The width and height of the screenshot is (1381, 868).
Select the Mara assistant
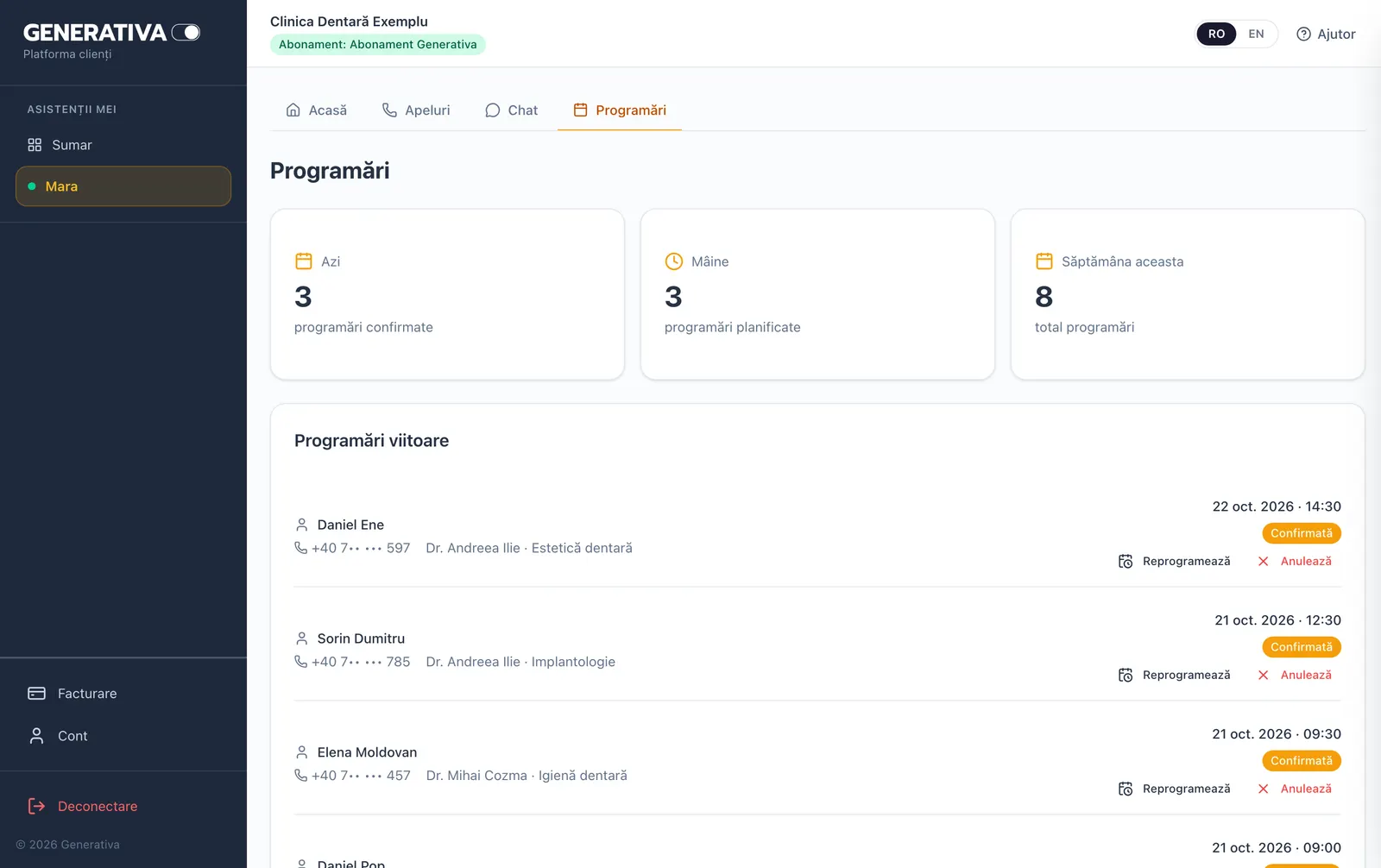(123, 186)
